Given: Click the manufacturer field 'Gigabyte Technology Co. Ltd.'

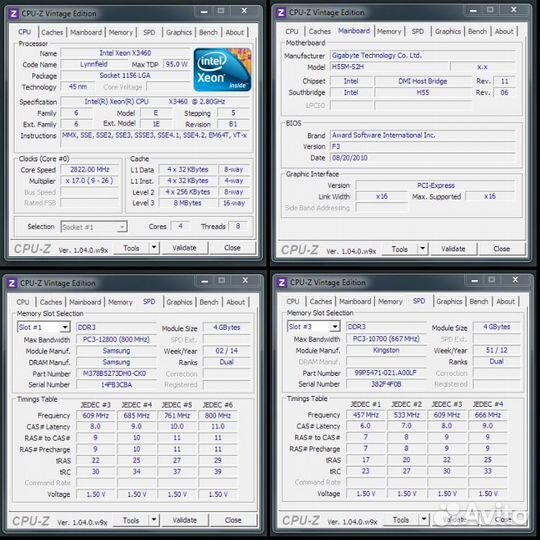Looking at the screenshot, I should pos(423,55).
